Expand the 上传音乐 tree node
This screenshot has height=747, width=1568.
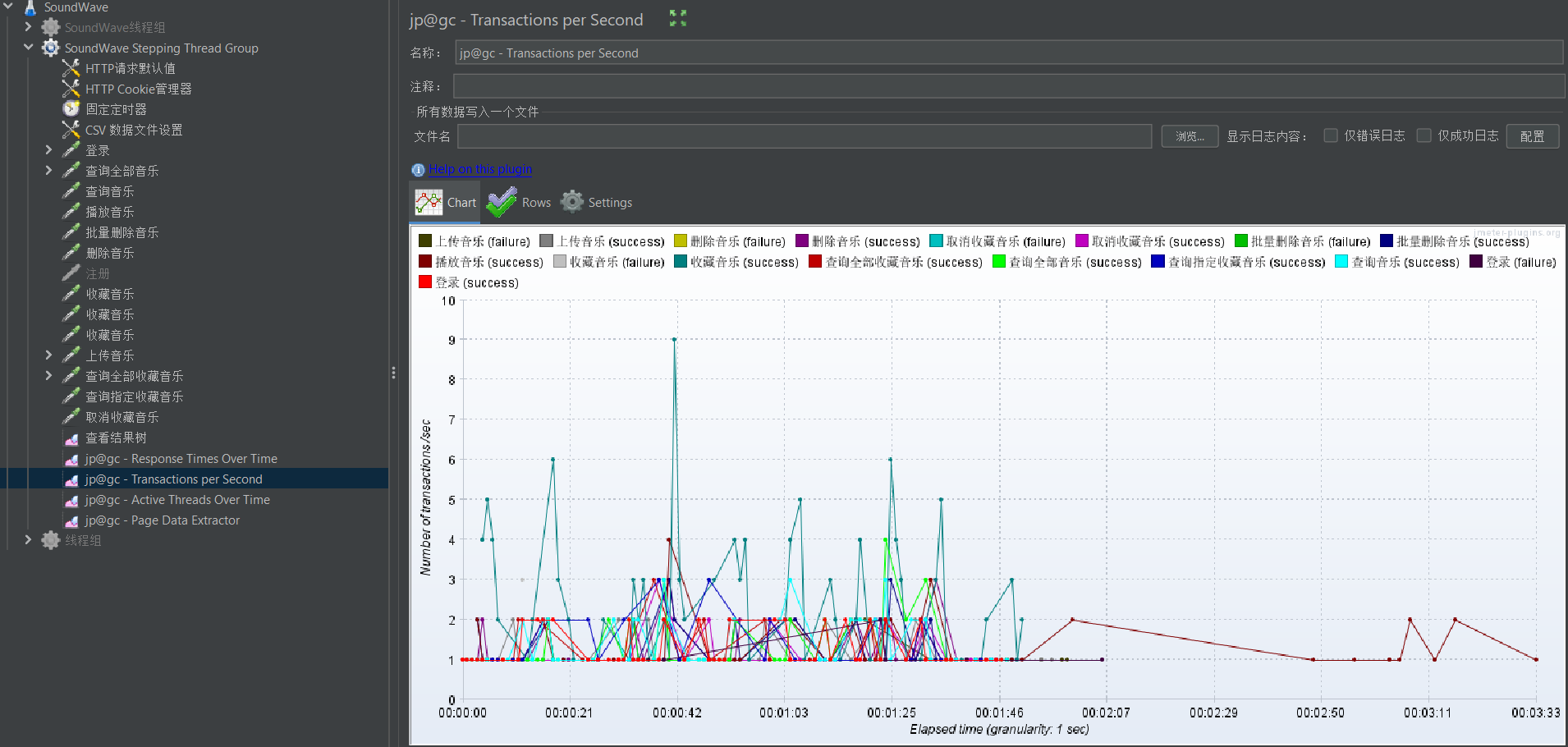pos(48,355)
